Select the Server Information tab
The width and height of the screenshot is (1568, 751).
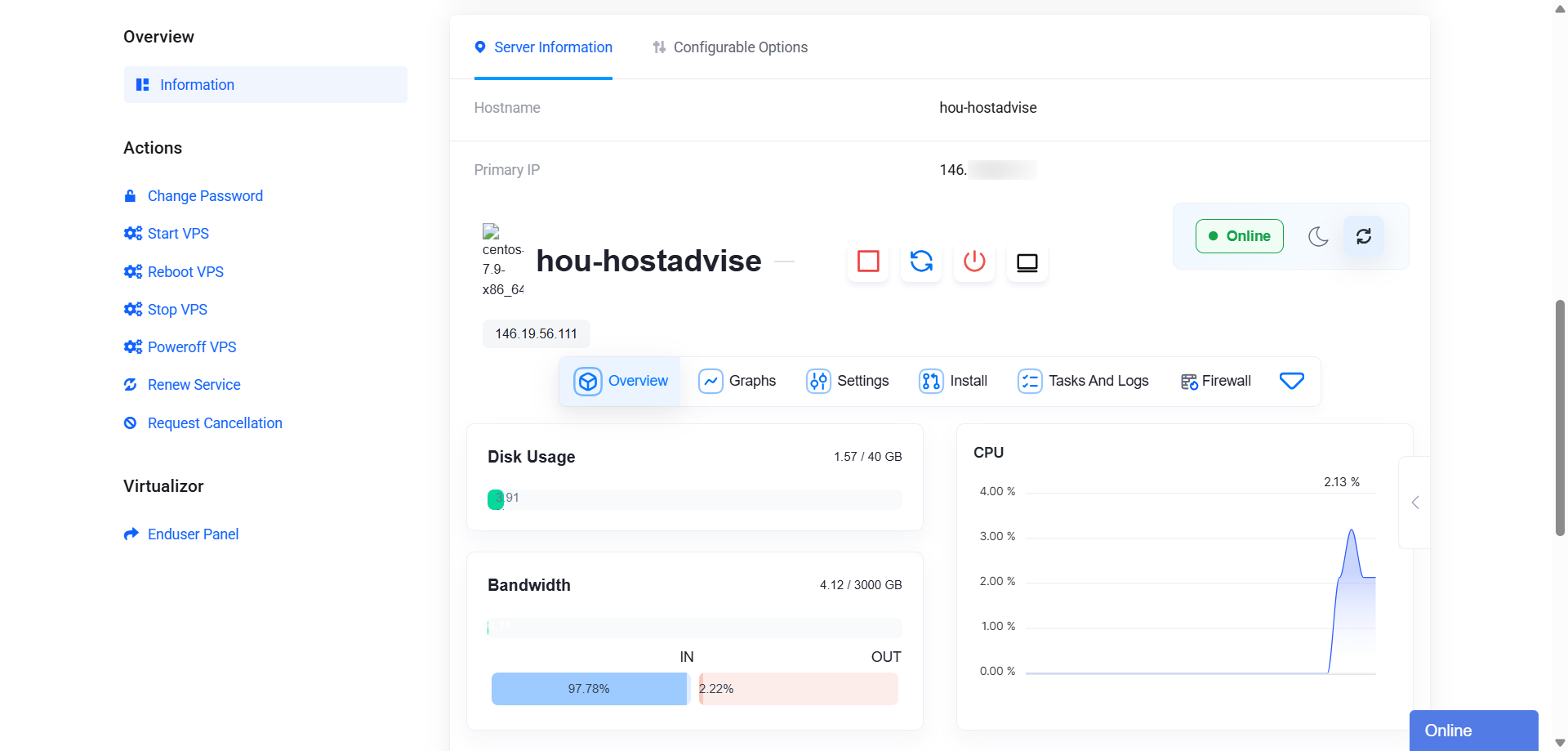[x=543, y=47]
